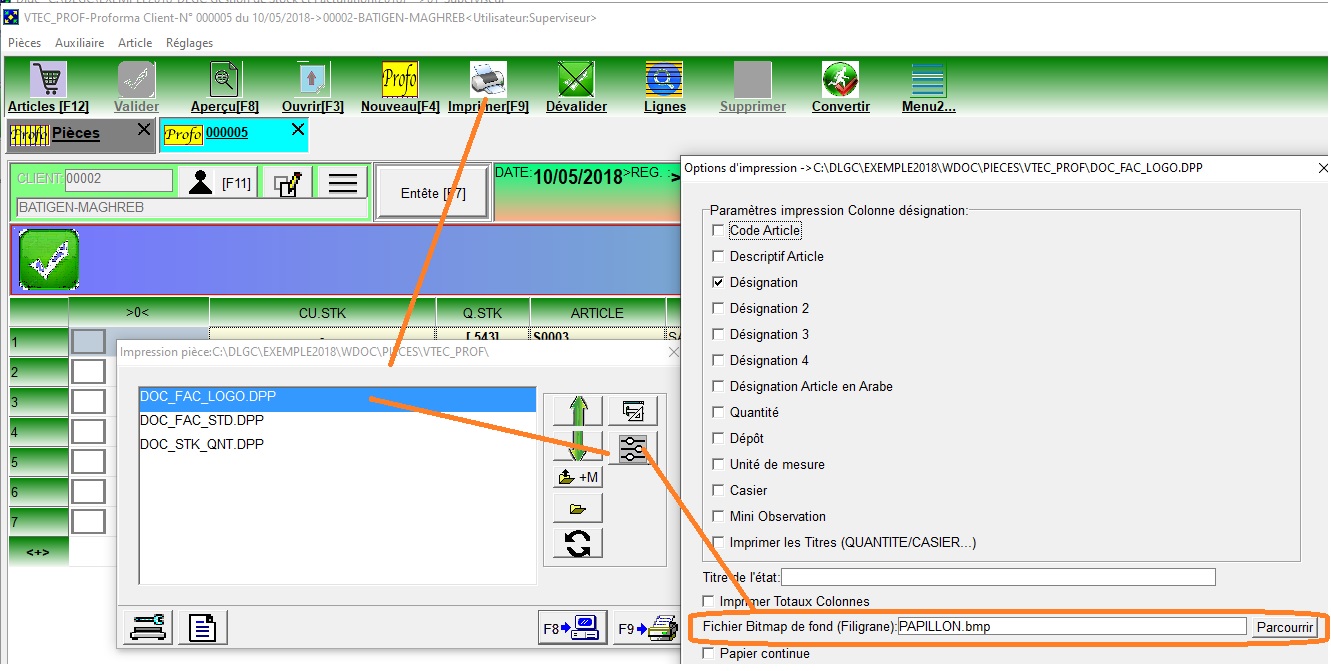Click the Titre de l'état input field
This screenshot has width=1331, height=671.
[x=998, y=577]
